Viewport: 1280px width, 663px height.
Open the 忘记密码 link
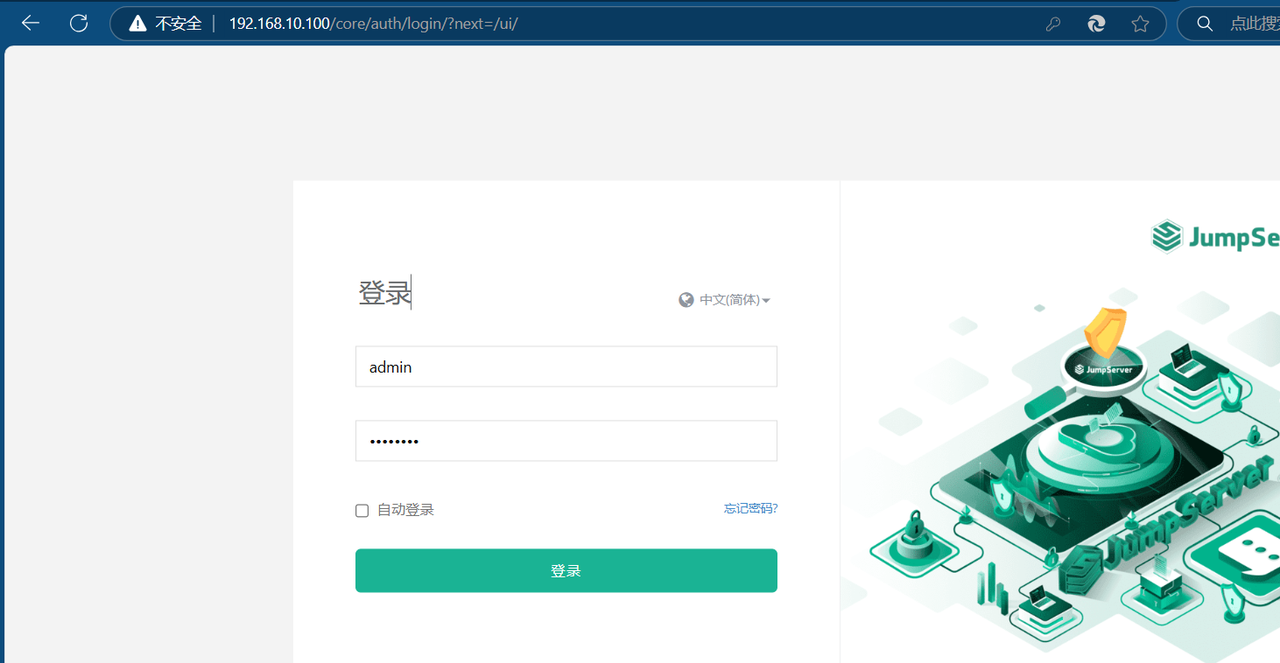click(x=750, y=508)
